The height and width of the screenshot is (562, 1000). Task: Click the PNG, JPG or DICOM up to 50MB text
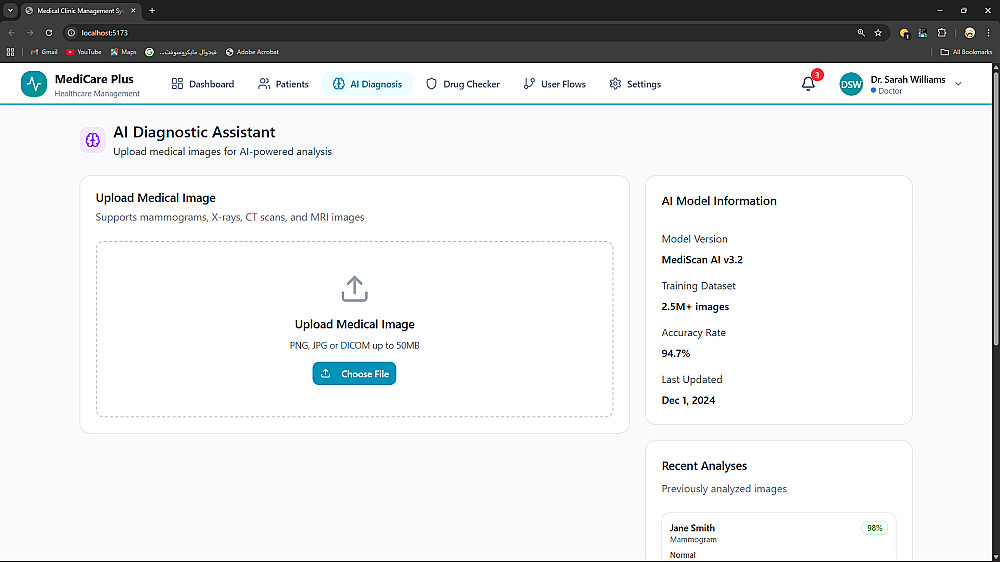point(355,346)
